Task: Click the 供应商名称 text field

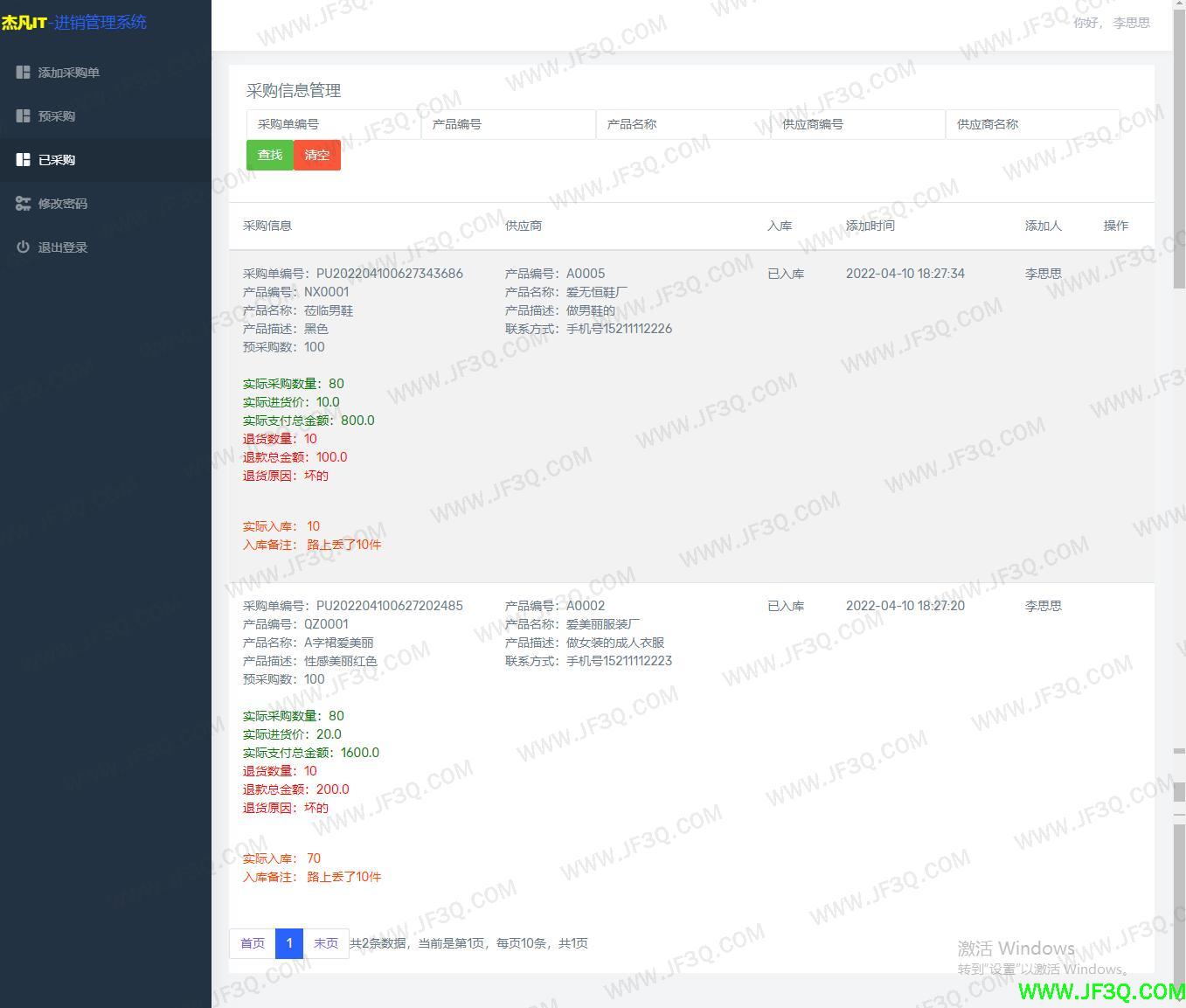Action: [x=1032, y=124]
